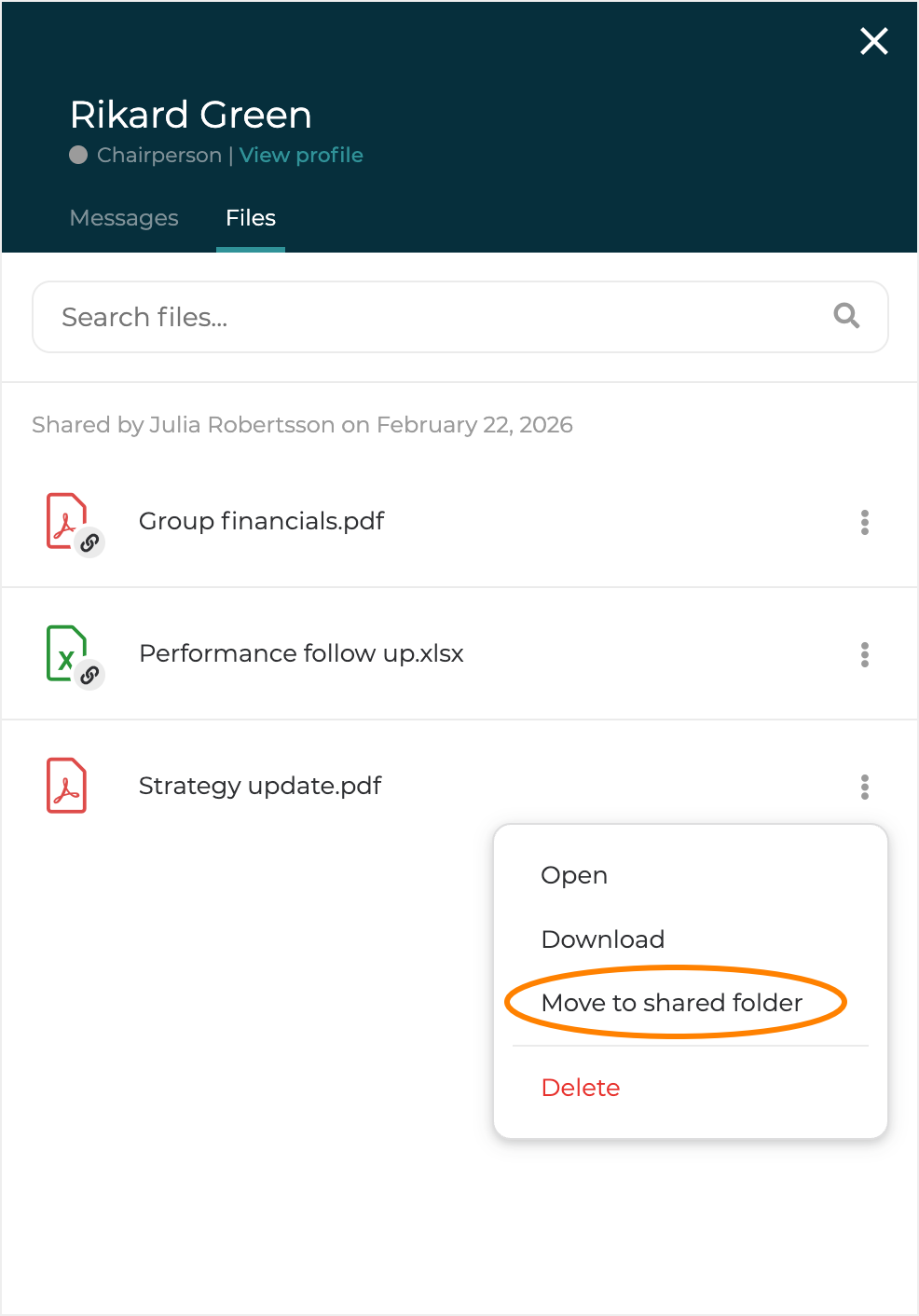Screen dimensions: 919x1316
Task: Open more options for Performance follow up.xlsx
Action: (865, 654)
